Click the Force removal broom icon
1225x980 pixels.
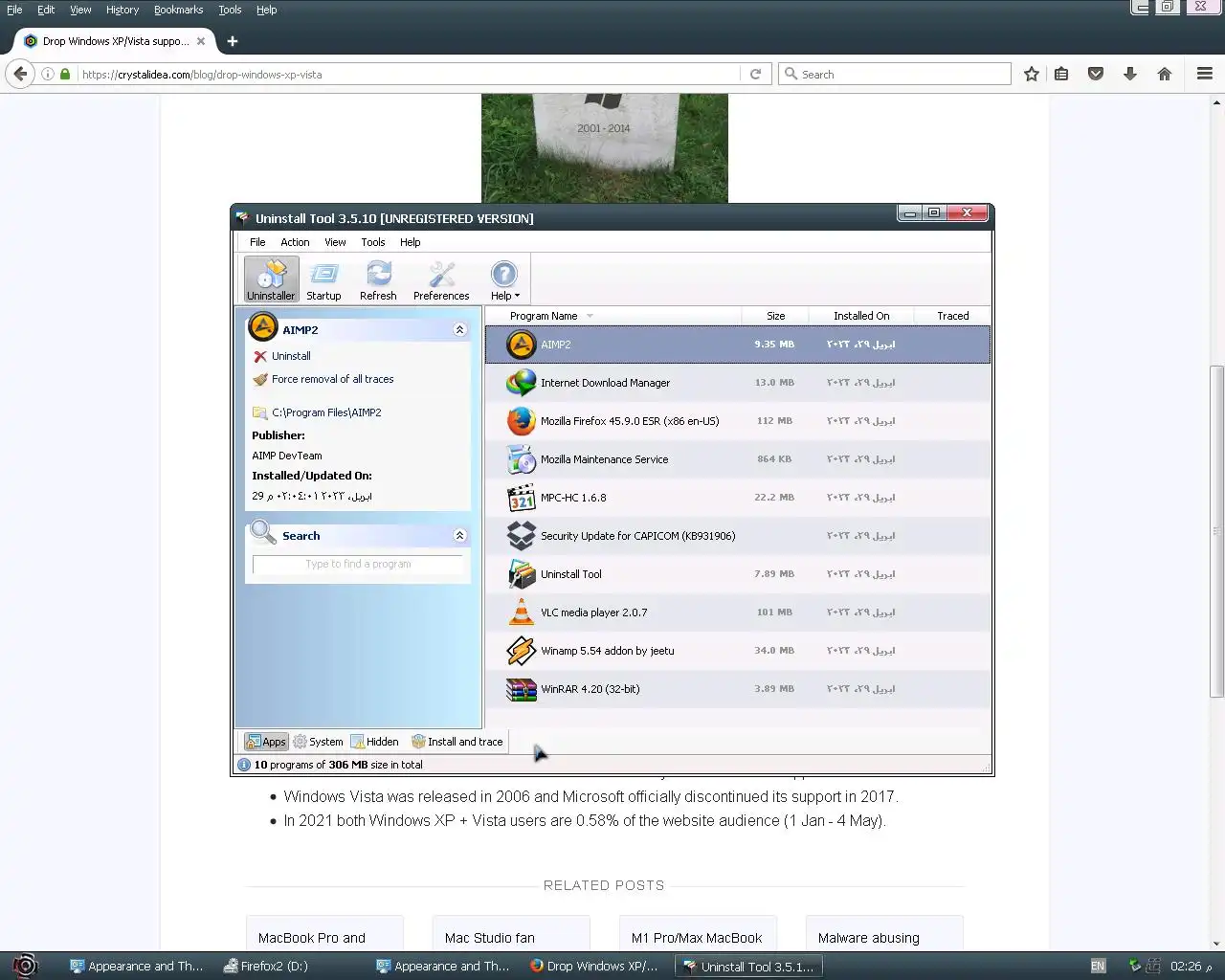259,379
